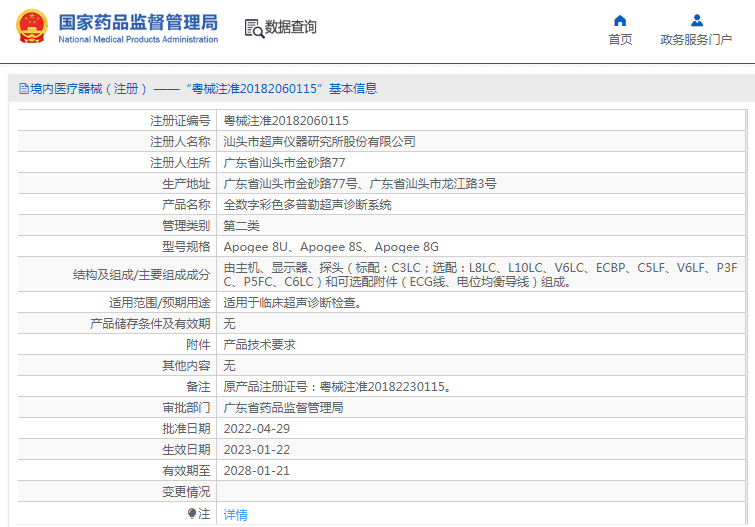755x527 pixels.
Task: Open the 数据查询 search icon
Action: [x=254, y=28]
